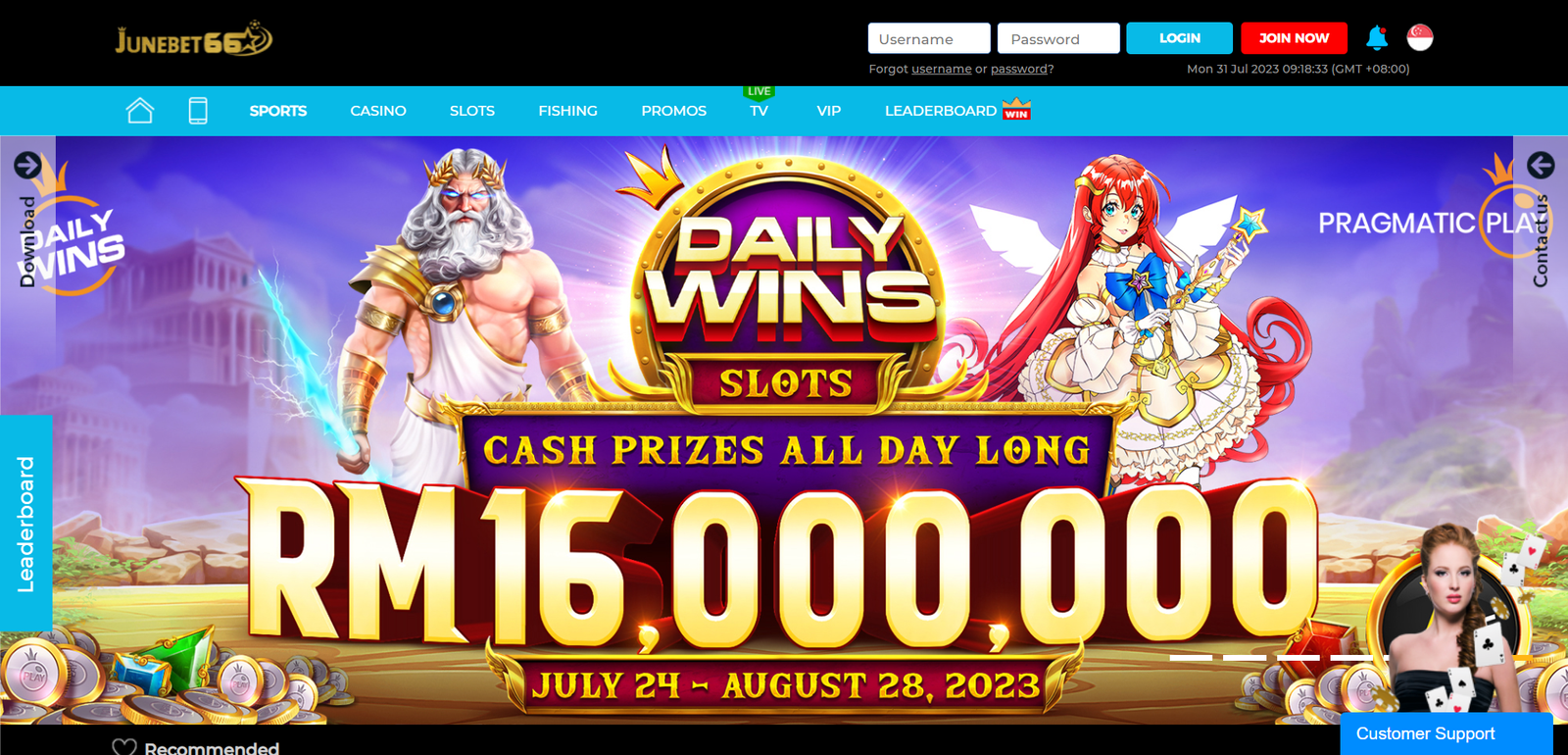Screen dimensions: 1568x755
Task: Click the crown WIN icon beside Leaderboard
Action: coord(1016,109)
